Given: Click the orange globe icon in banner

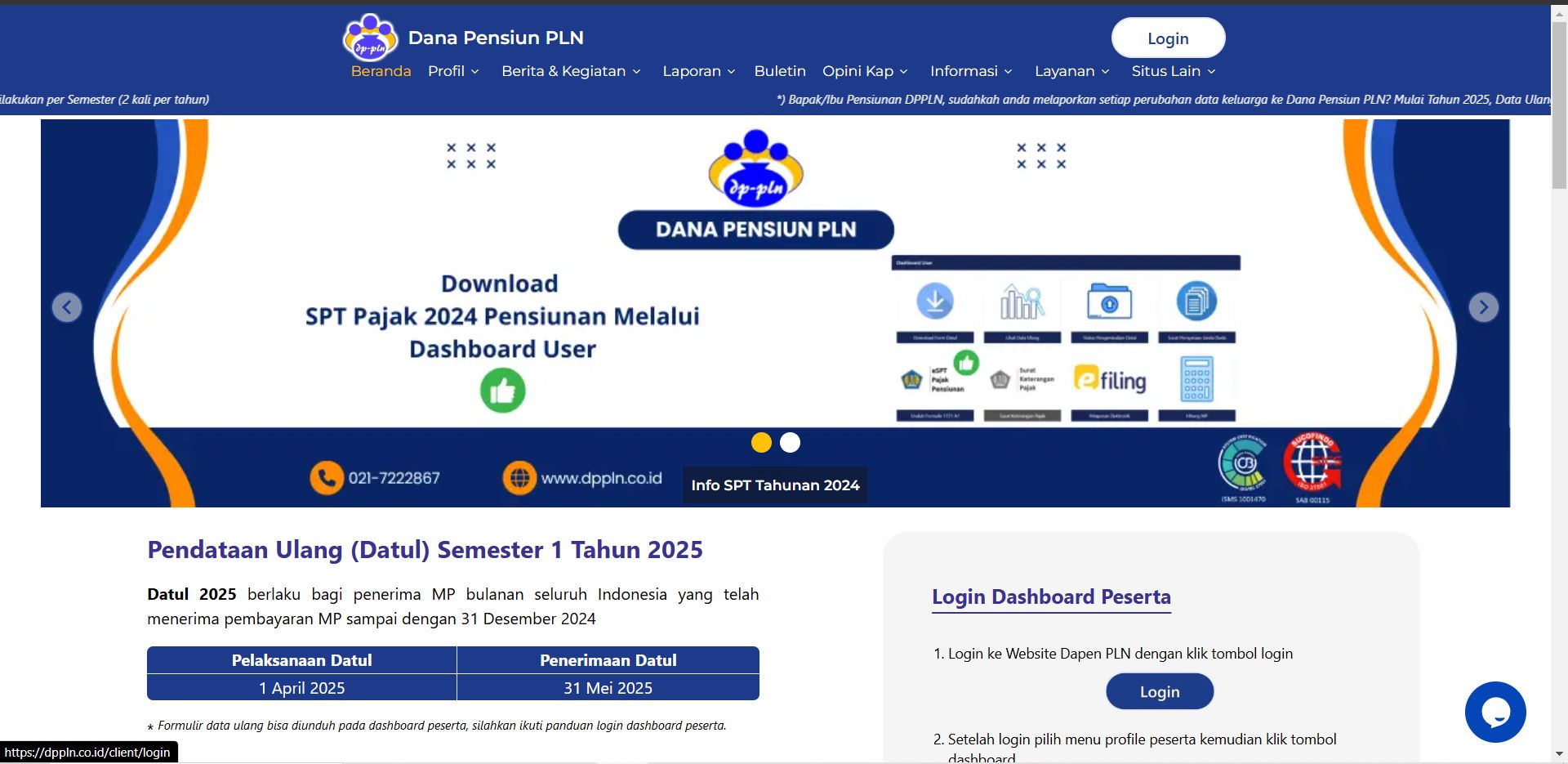Looking at the screenshot, I should pos(519,478).
